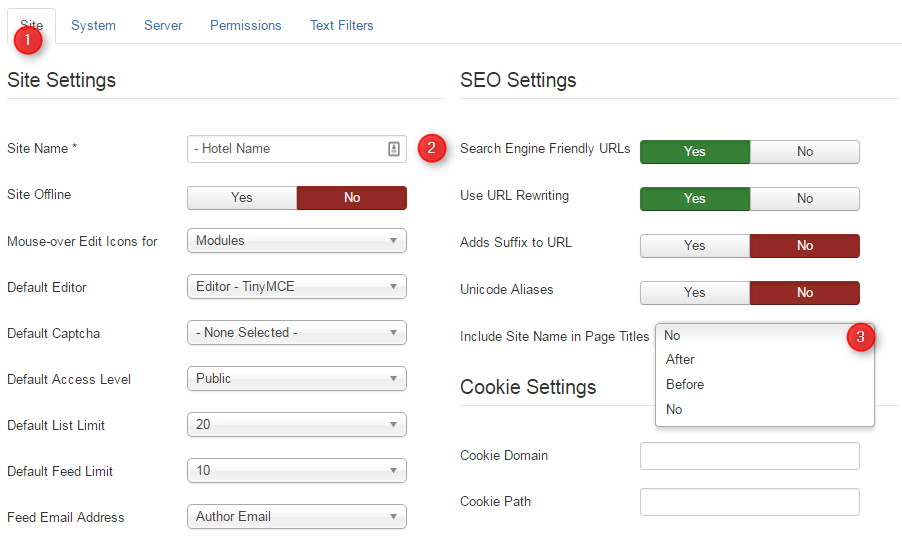Set Site Offline to Yes

[242, 197]
